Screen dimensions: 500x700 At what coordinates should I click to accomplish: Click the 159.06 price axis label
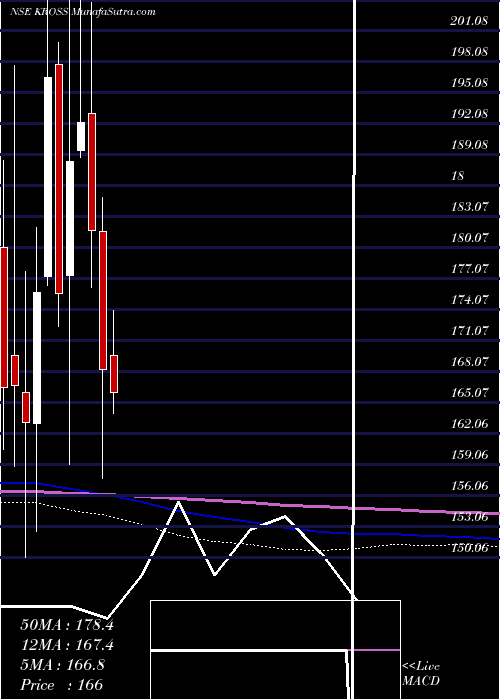click(468, 455)
